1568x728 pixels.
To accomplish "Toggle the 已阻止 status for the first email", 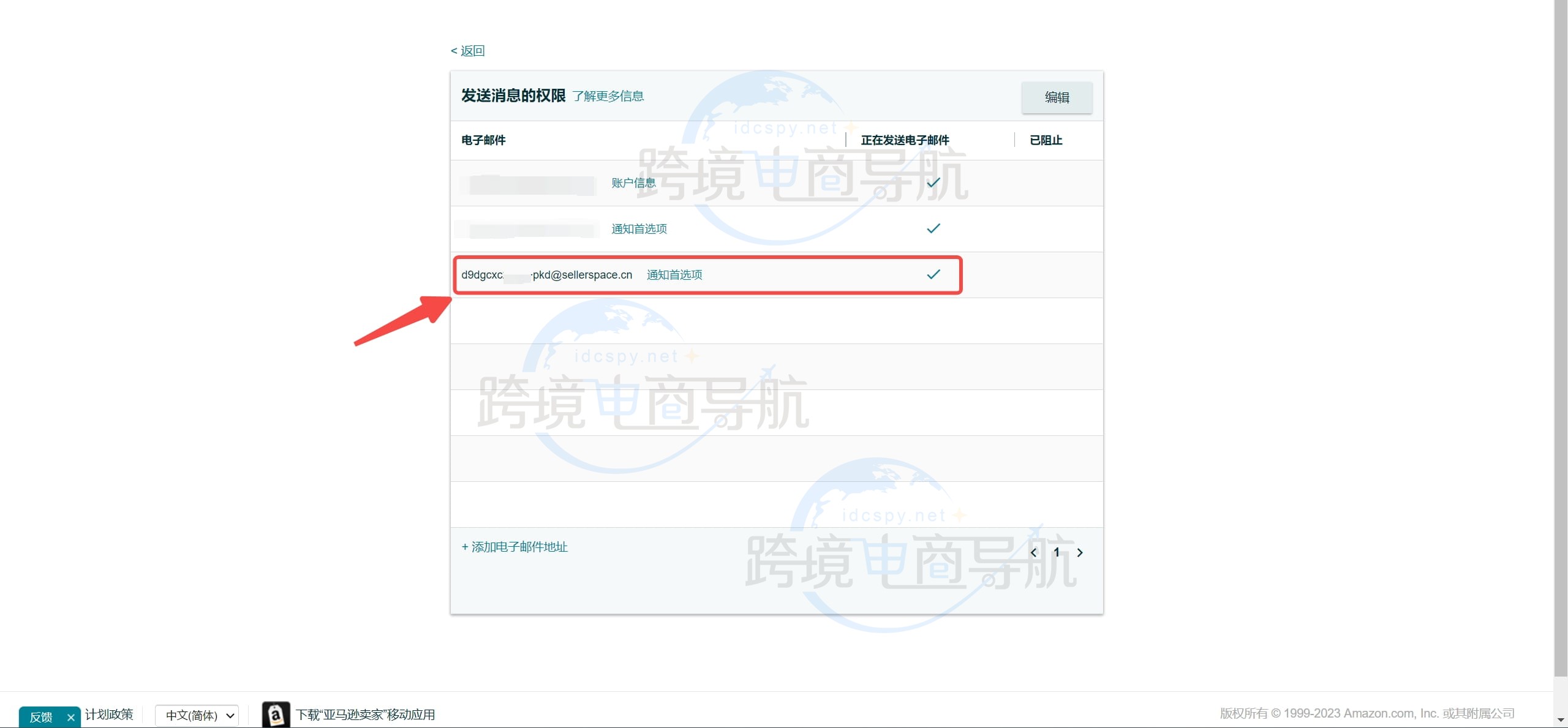I will click(x=1046, y=182).
